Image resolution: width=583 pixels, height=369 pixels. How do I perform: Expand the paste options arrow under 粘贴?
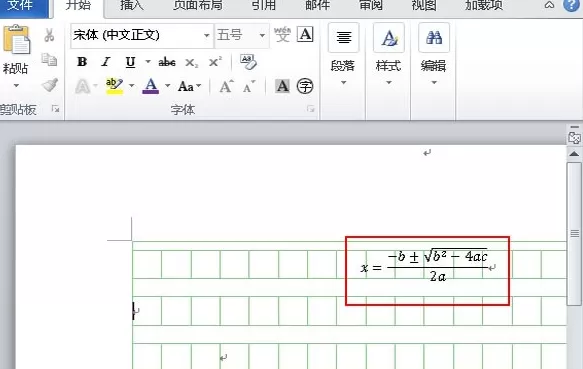16,86
